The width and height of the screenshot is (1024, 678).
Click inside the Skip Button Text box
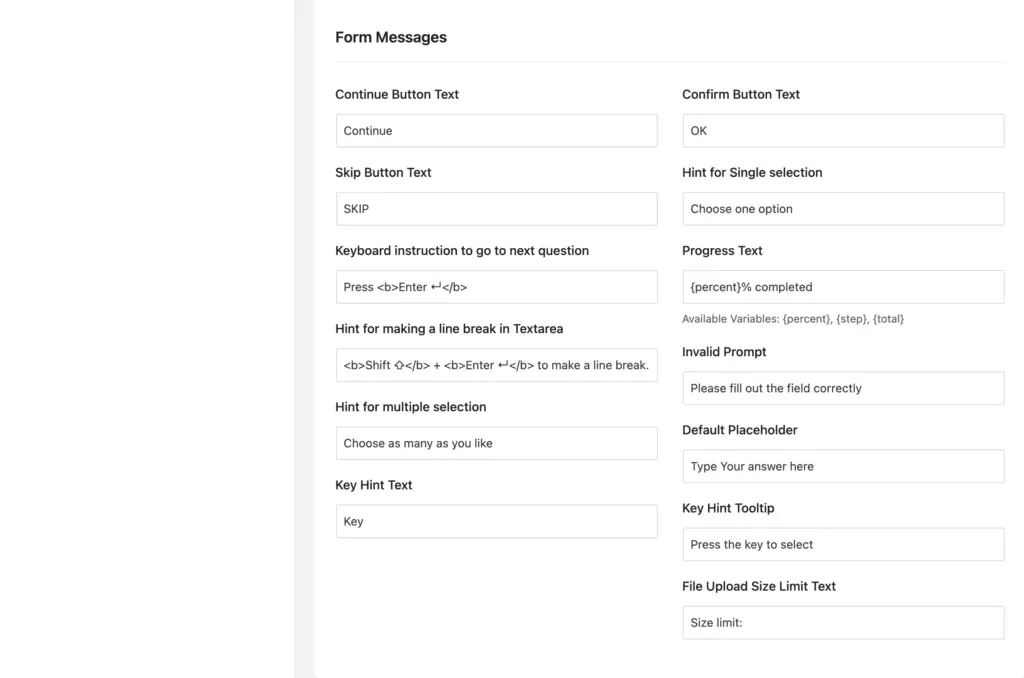496,208
